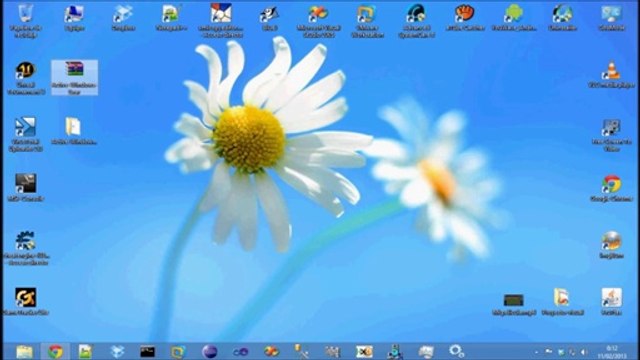The width and height of the screenshot is (640, 360).
Task: Open the Command Prompt taskbar icon
Action: [x=147, y=351]
